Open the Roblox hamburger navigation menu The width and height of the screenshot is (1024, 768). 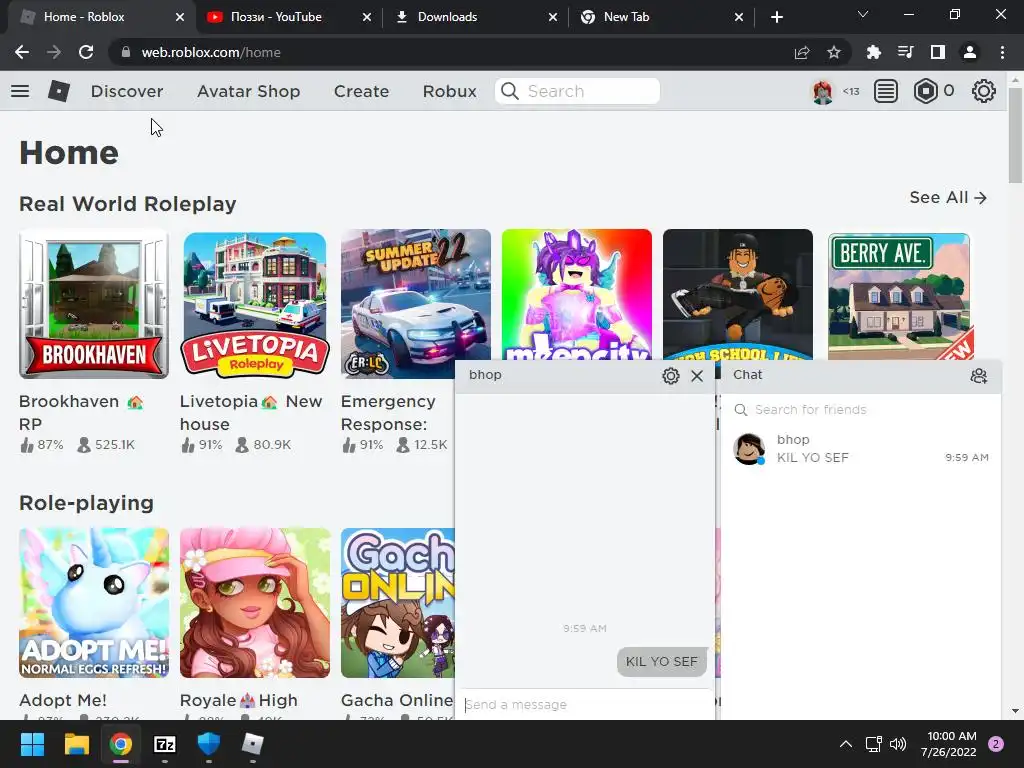[x=20, y=91]
